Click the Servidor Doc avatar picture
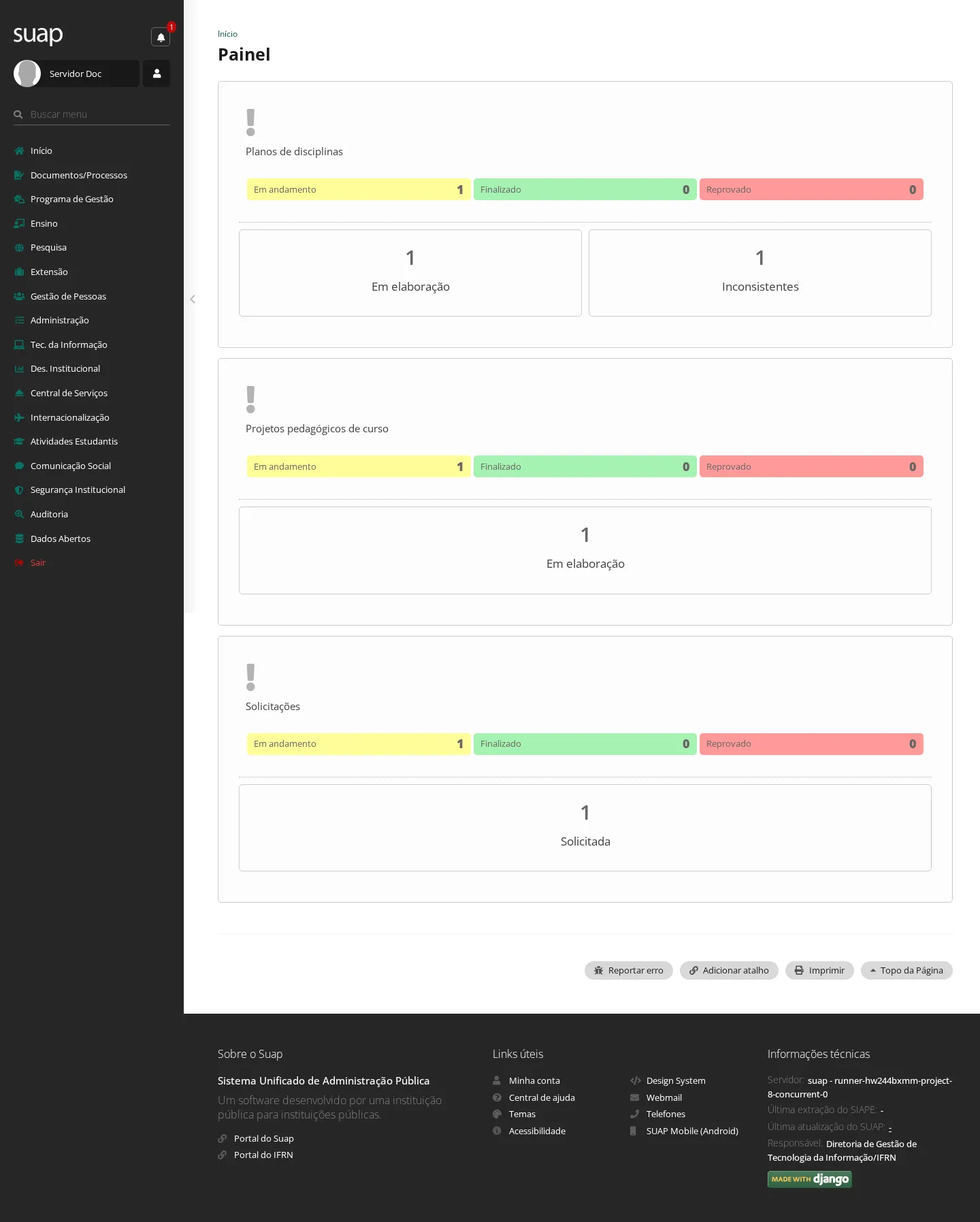Image resolution: width=980 pixels, height=1222 pixels. pos(27,74)
